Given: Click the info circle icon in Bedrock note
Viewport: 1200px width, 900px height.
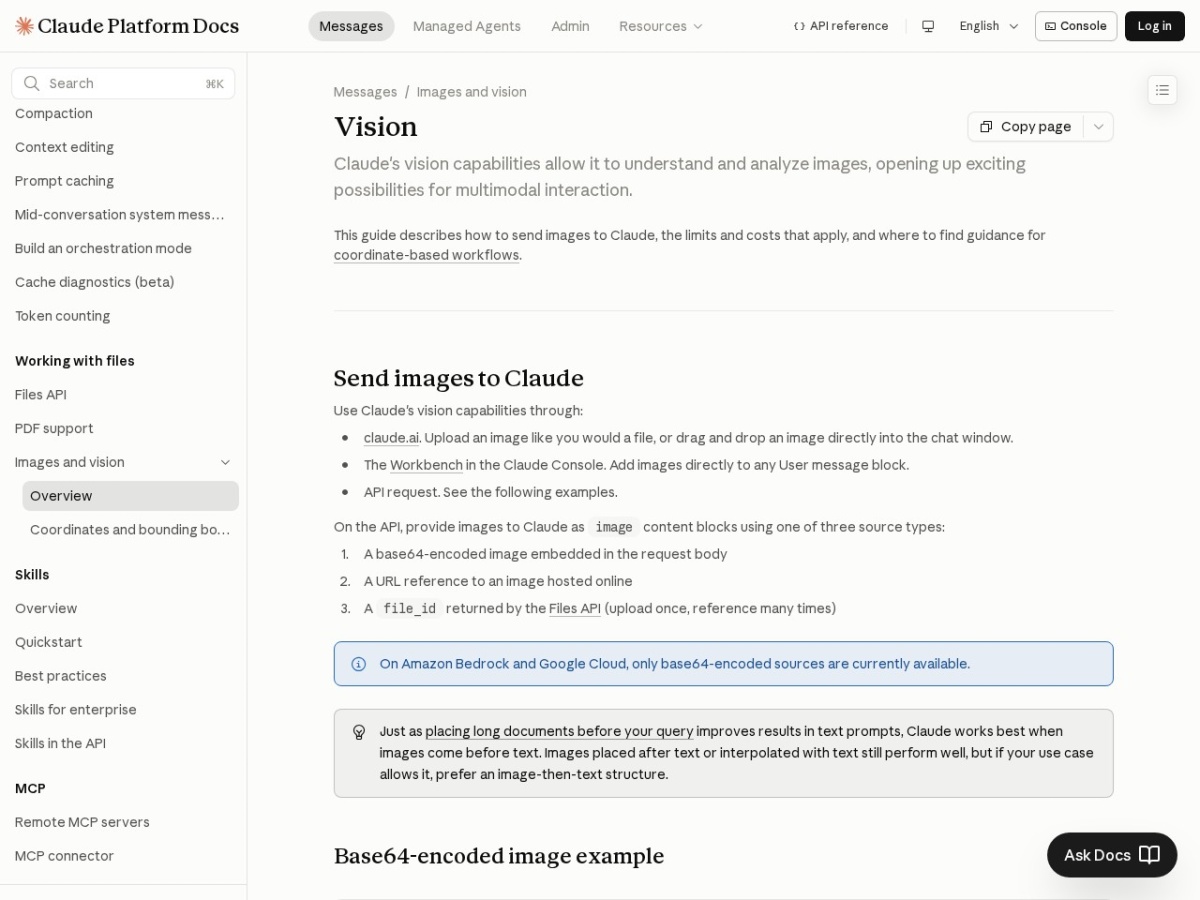Looking at the screenshot, I should (358, 664).
